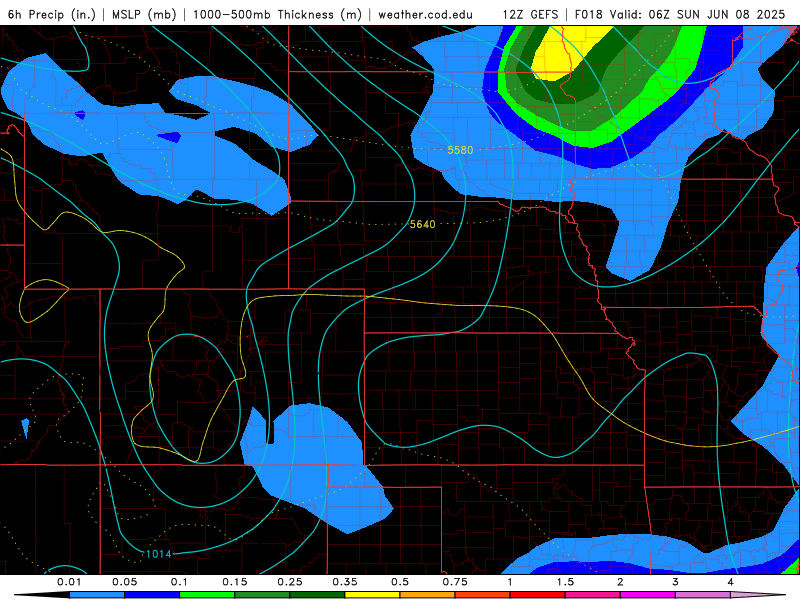Click the light blue 0.01–0.05 legend swatch
800x600 pixels.
point(97,595)
